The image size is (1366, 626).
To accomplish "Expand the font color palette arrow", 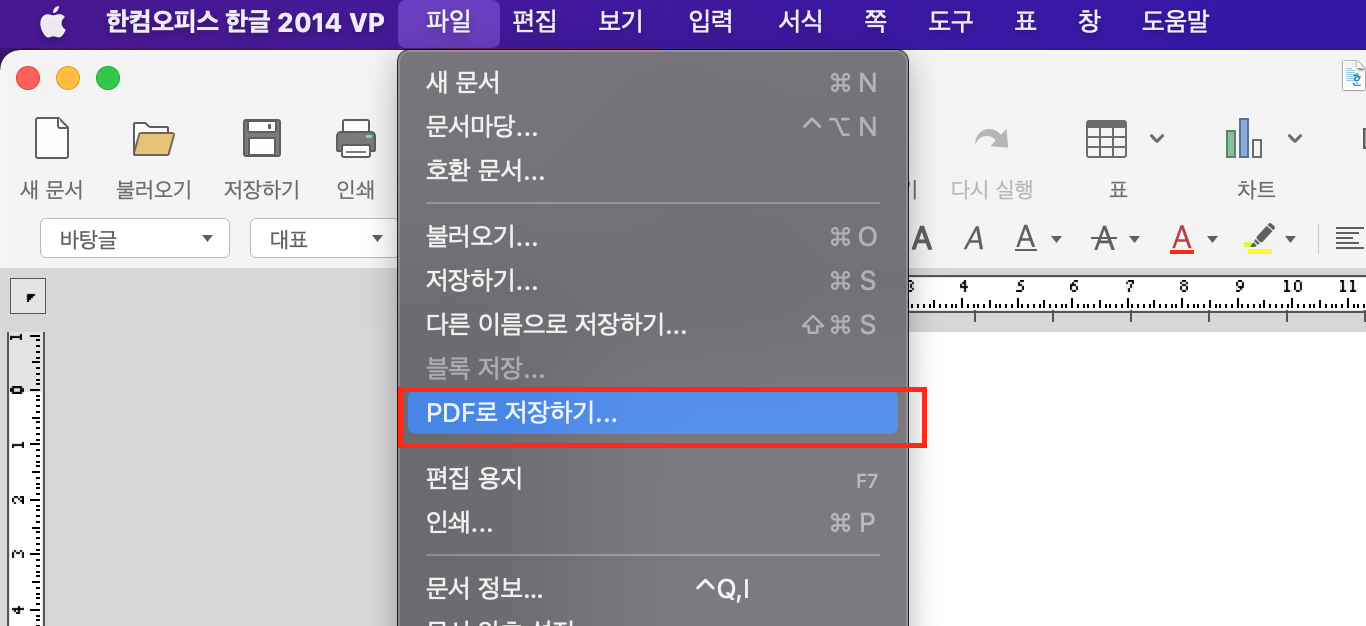I will [x=1212, y=239].
